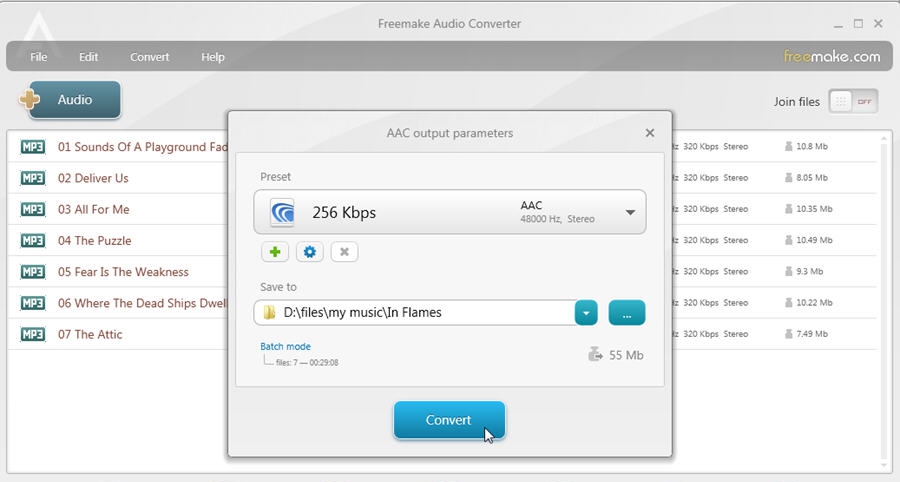Click MP3 icon of 03 All For Me
The width and height of the screenshot is (900, 482).
(33, 209)
